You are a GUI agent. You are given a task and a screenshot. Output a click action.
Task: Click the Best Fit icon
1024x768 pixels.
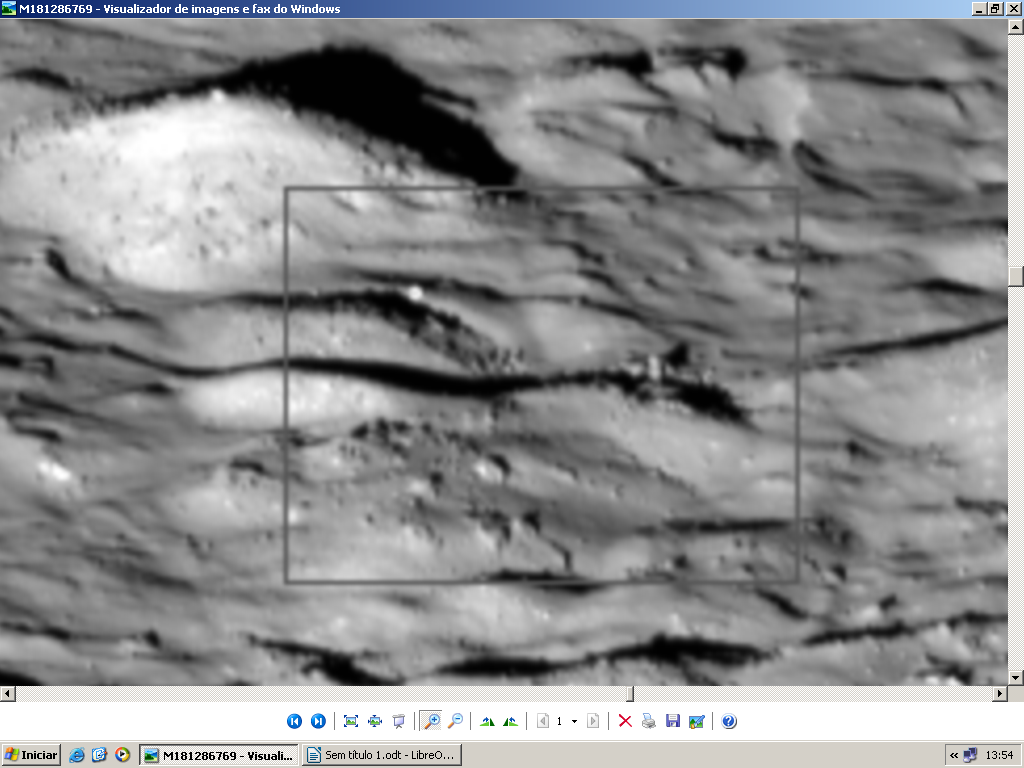click(x=351, y=721)
